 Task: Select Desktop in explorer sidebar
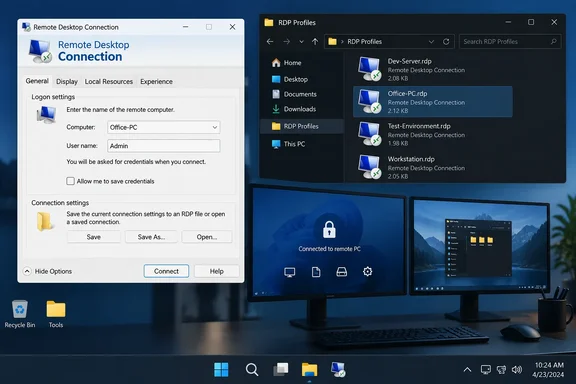[x=302, y=79]
